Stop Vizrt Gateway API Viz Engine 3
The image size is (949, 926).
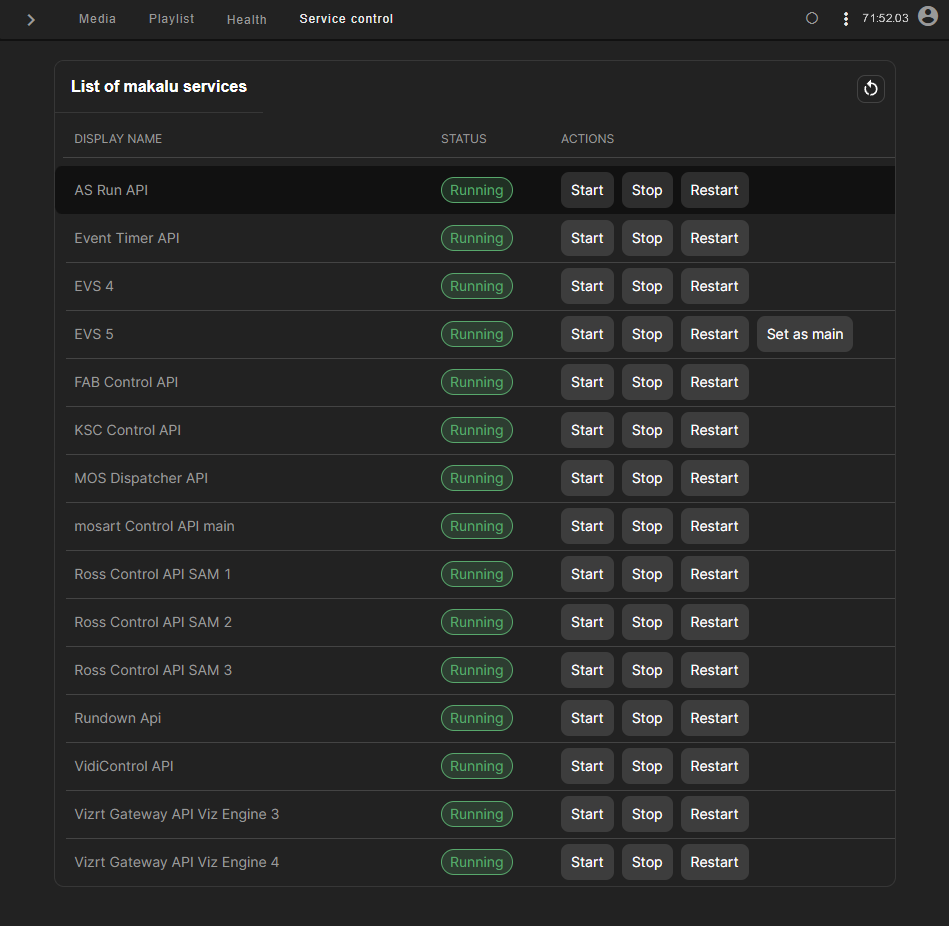tap(647, 814)
